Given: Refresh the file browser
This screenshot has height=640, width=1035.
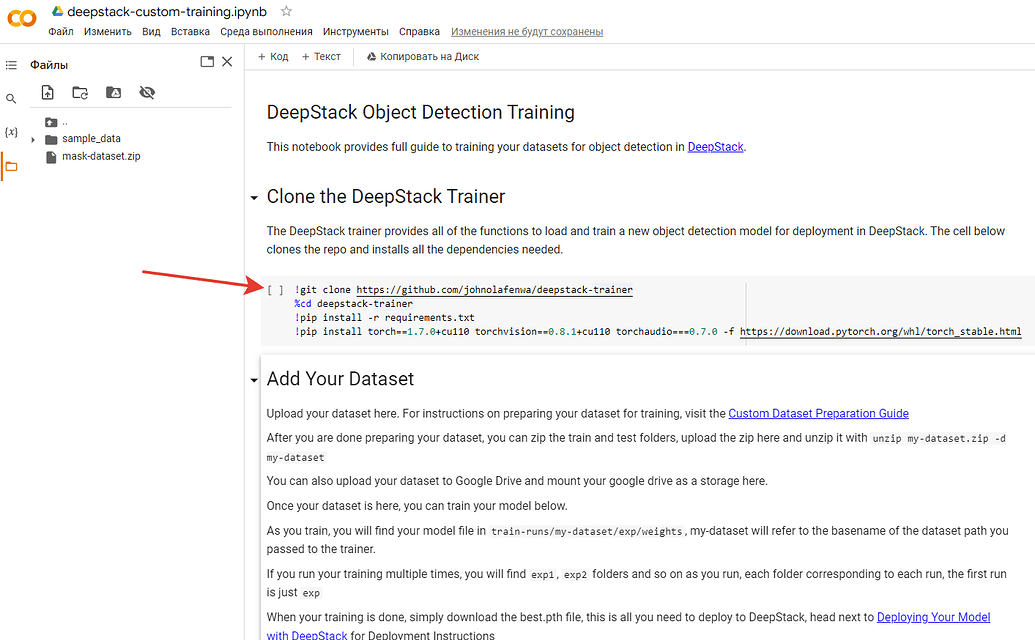Looking at the screenshot, I should coord(79,91).
